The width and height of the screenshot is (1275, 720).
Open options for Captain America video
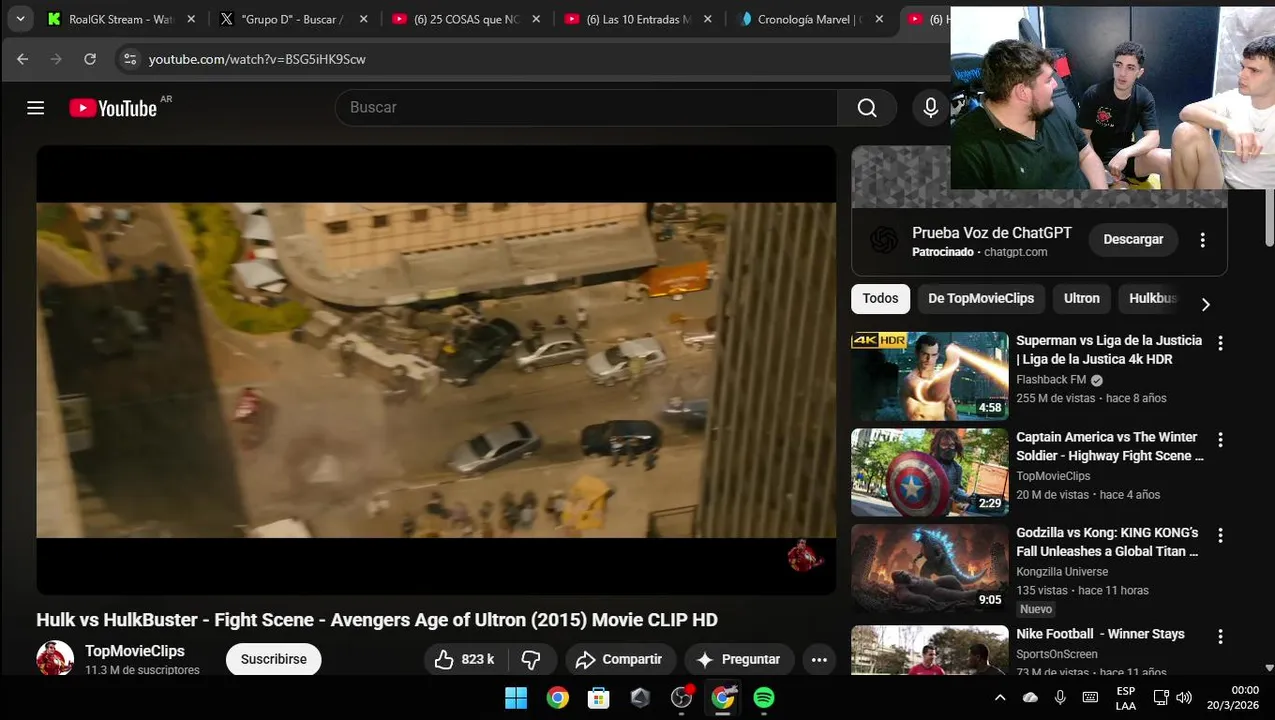(1220, 440)
